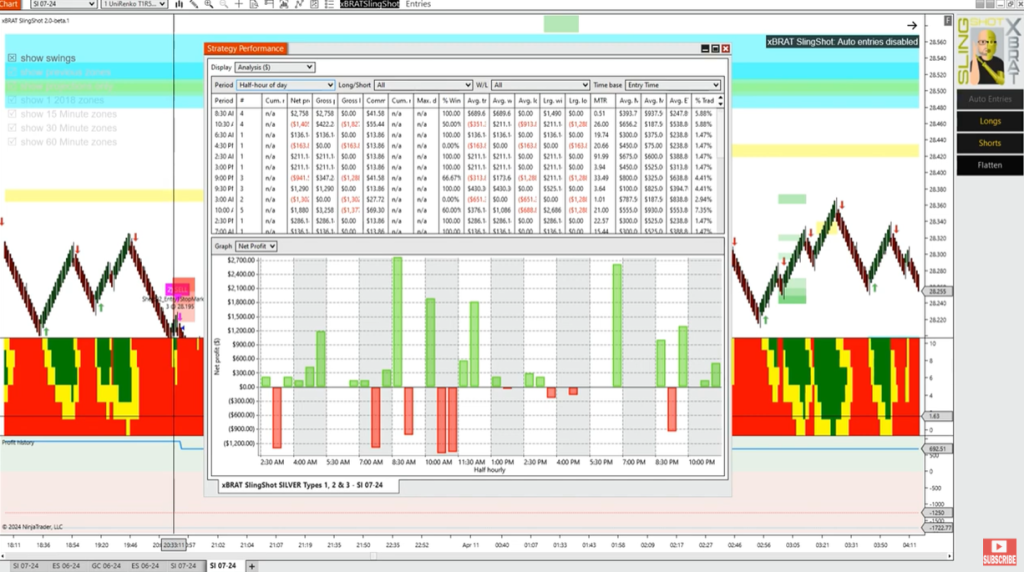Image resolution: width=1024 pixels, height=572 pixels.
Task: Click the 20:33:11 time axis marker
Action: (174, 545)
